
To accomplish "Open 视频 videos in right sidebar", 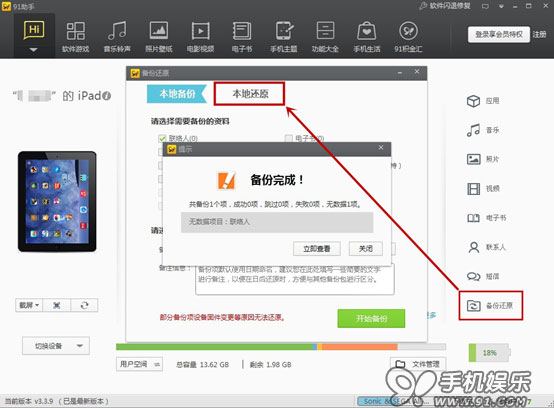I will 483,189.
